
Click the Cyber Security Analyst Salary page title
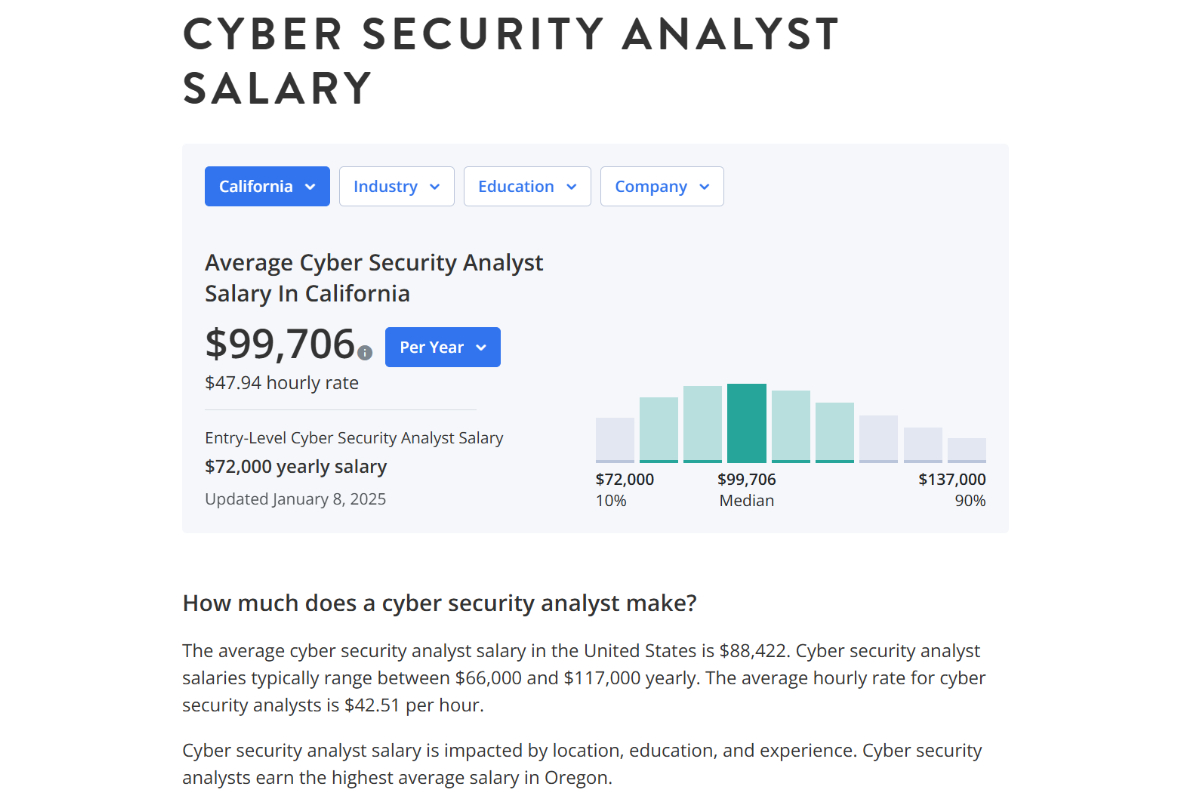coord(510,60)
